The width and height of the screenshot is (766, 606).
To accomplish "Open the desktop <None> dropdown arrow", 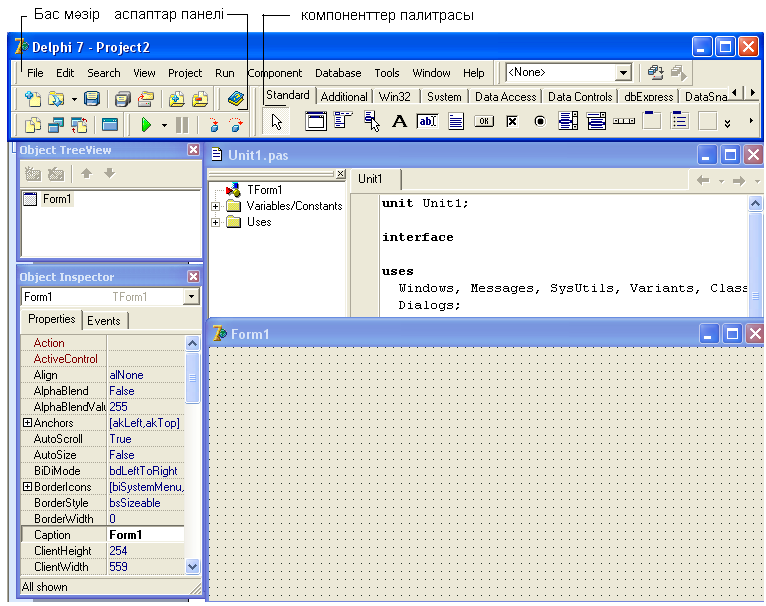I will (x=623, y=73).
